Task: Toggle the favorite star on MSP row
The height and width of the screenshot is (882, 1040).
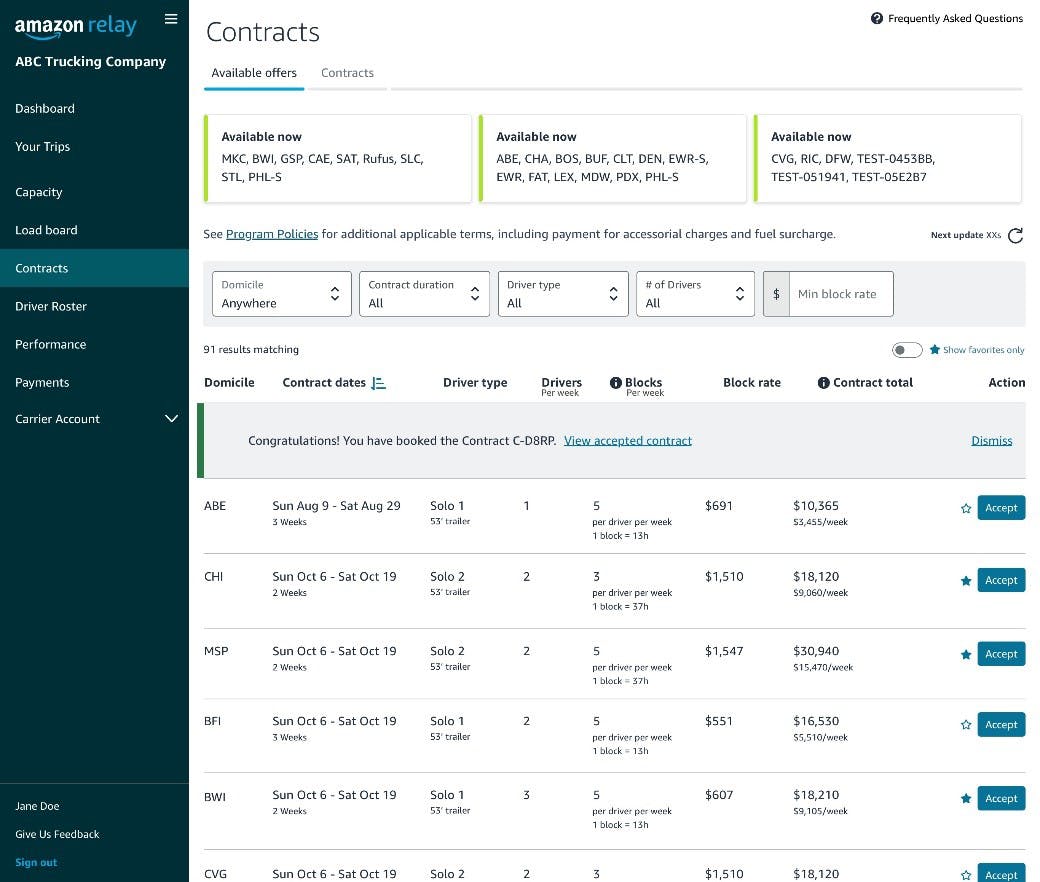Action: (966, 655)
